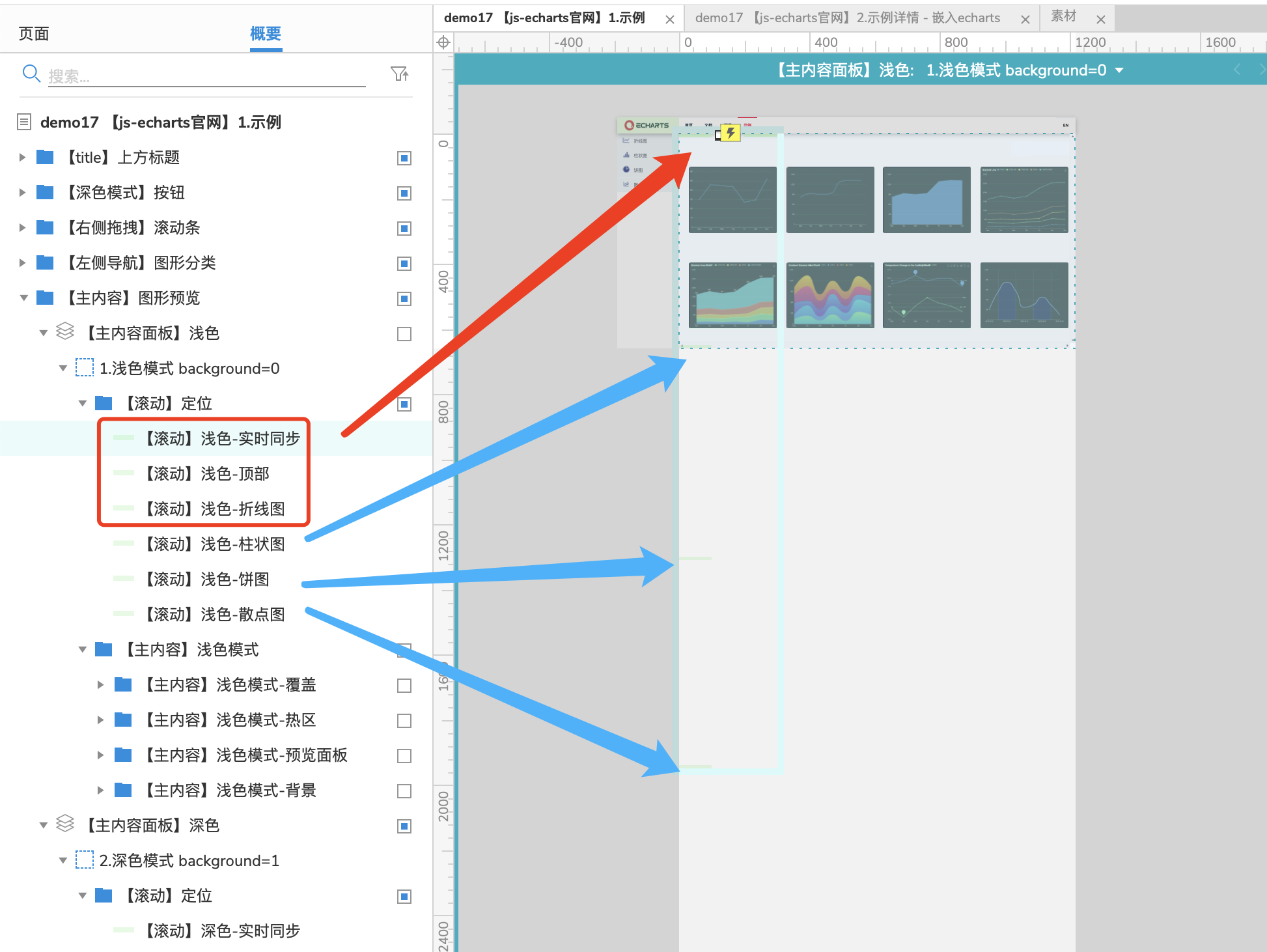
Task: Click the yellow lightning interaction badge
Action: click(731, 133)
